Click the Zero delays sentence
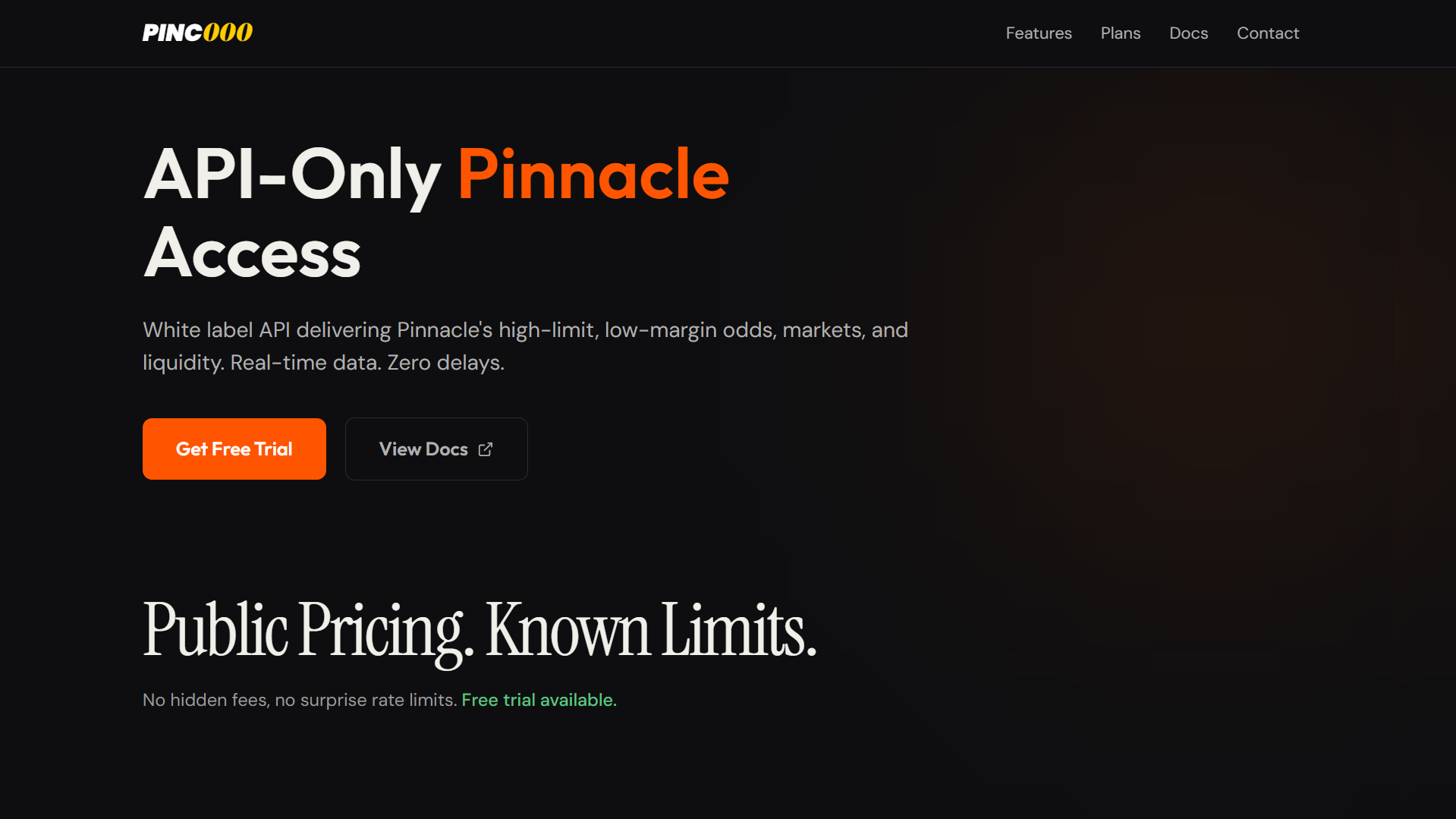The width and height of the screenshot is (1456, 819). click(446, 363)
